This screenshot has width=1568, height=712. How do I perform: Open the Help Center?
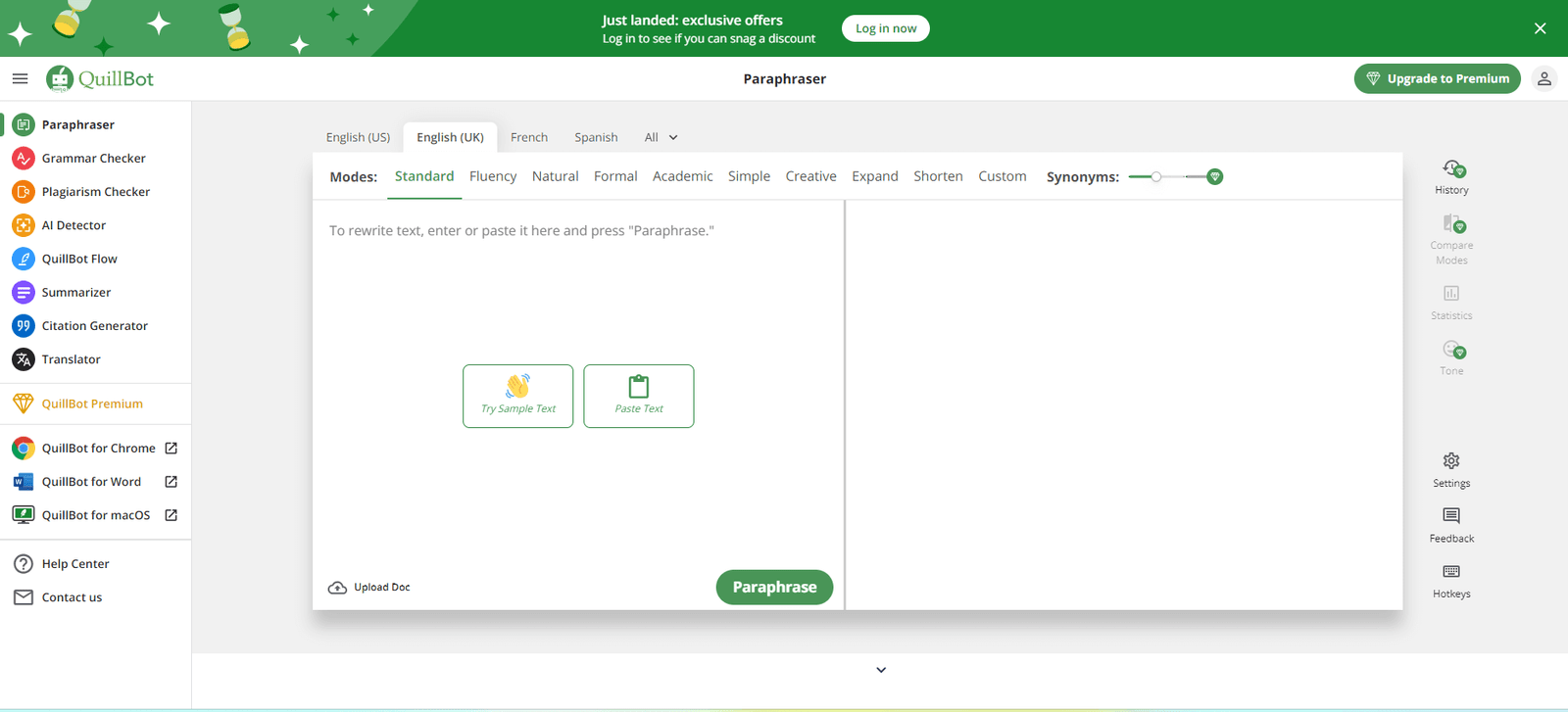96,564
